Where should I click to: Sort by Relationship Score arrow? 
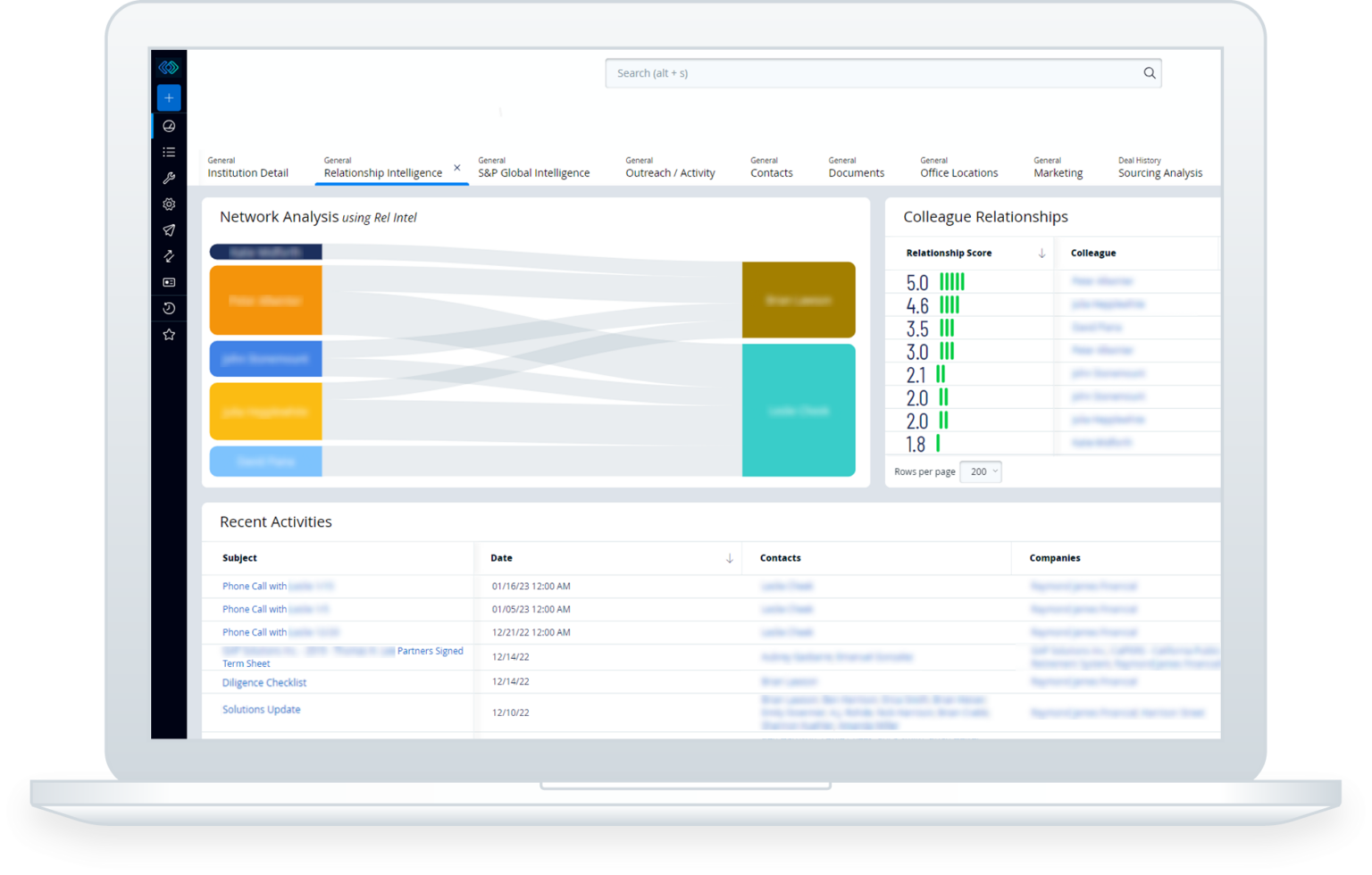1042,254
